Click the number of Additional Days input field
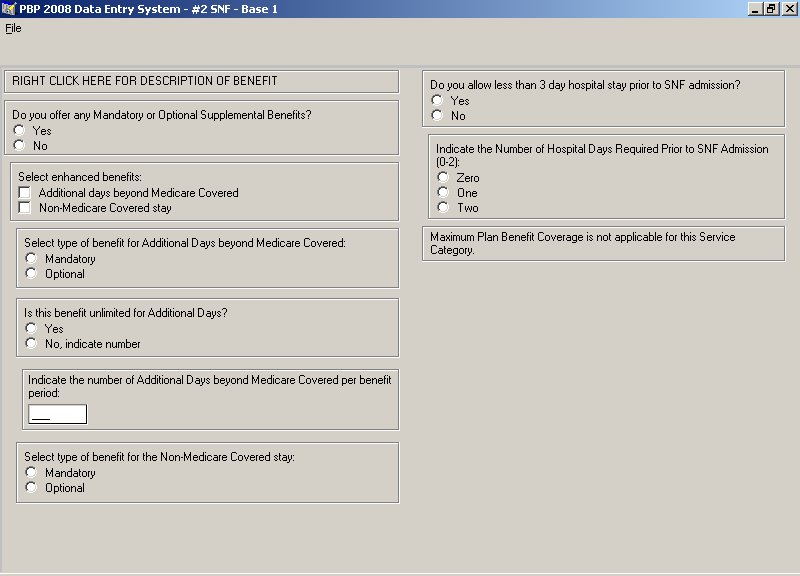Screen dimensions: 800x576 pos(57,414)
